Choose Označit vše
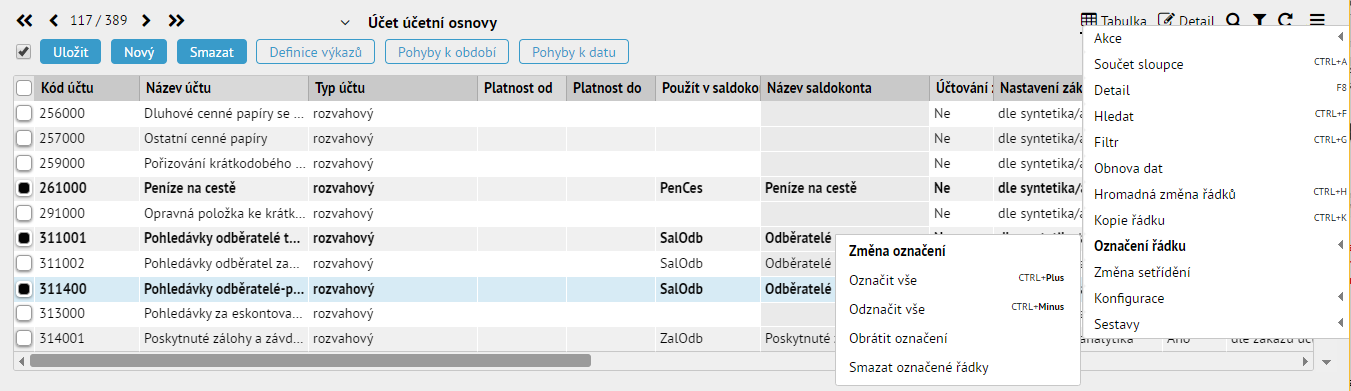 [x=957, y=280]
